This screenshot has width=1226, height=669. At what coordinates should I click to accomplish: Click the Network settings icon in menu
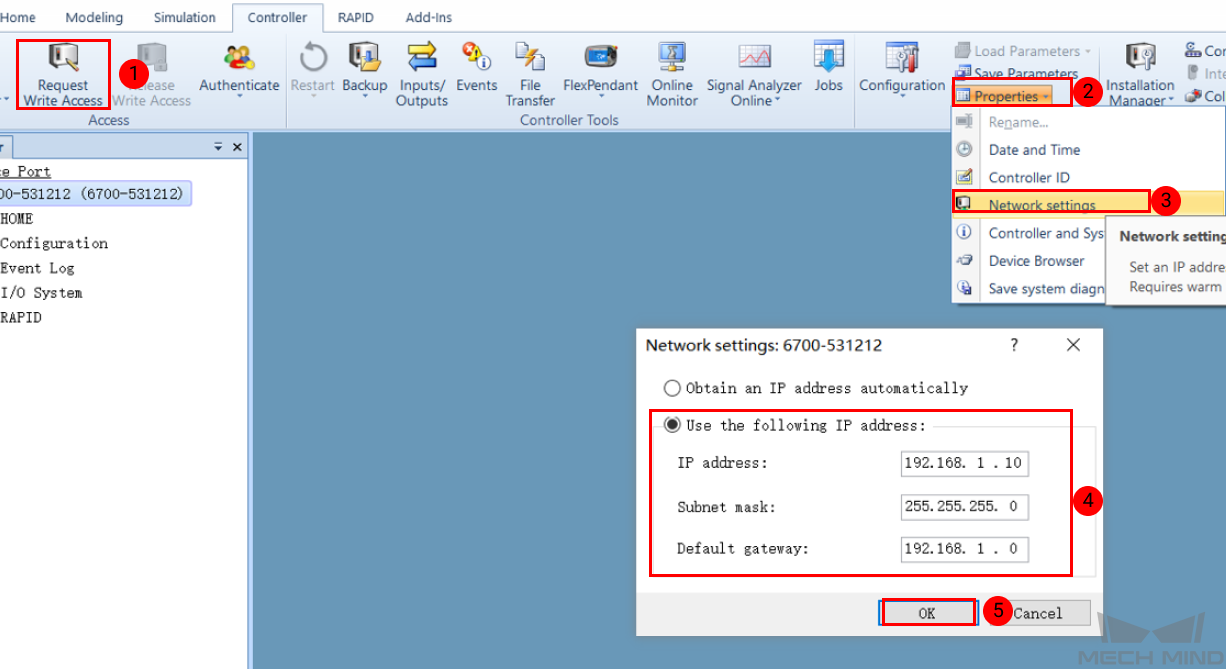pyautogui.click(x=964, y=203)
